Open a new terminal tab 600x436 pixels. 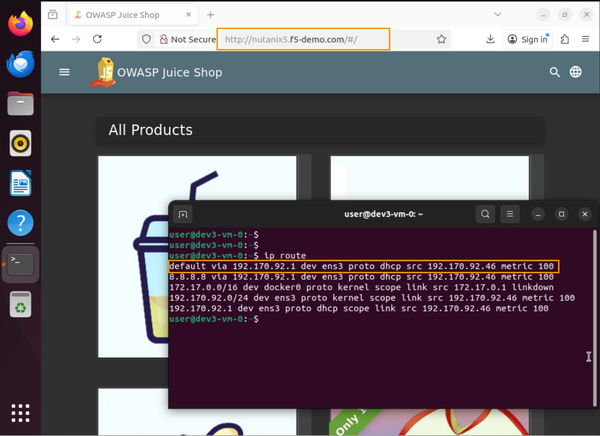pos(183,214)
